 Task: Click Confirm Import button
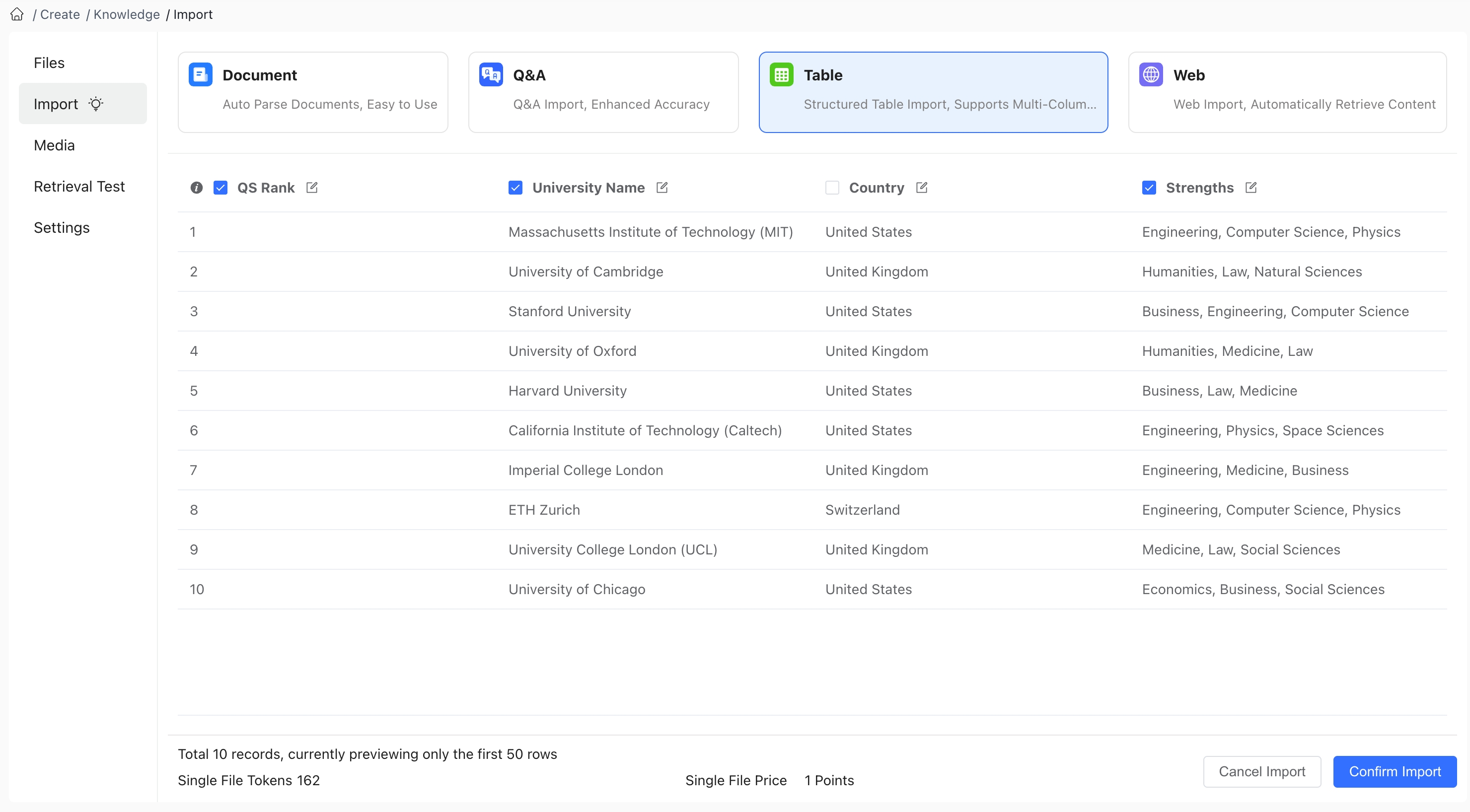click(1395, 771)
